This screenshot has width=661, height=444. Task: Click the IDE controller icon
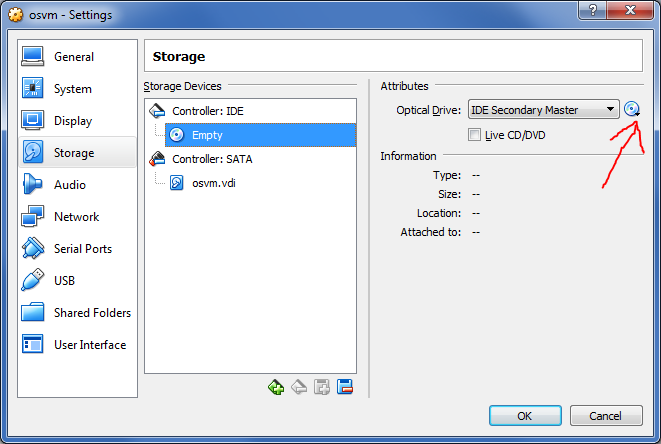click(x=157, y=111)
